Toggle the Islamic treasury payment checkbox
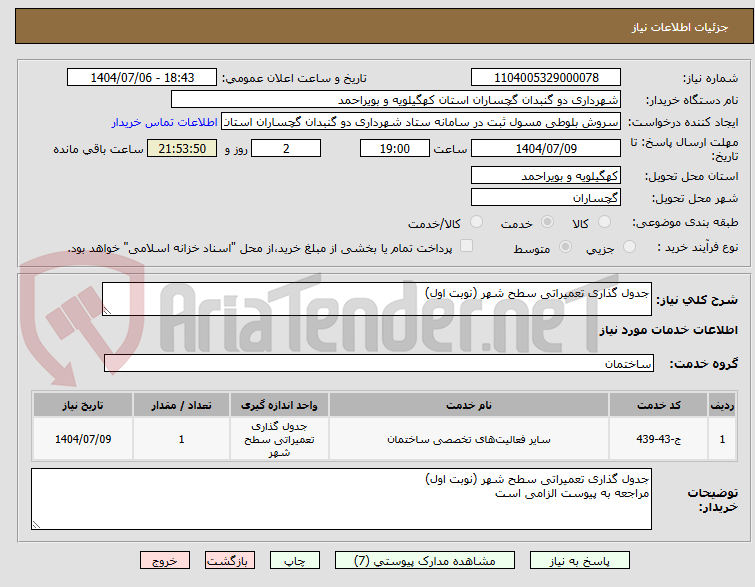Viewport: 755px width, 587px height. pos(466,246)
